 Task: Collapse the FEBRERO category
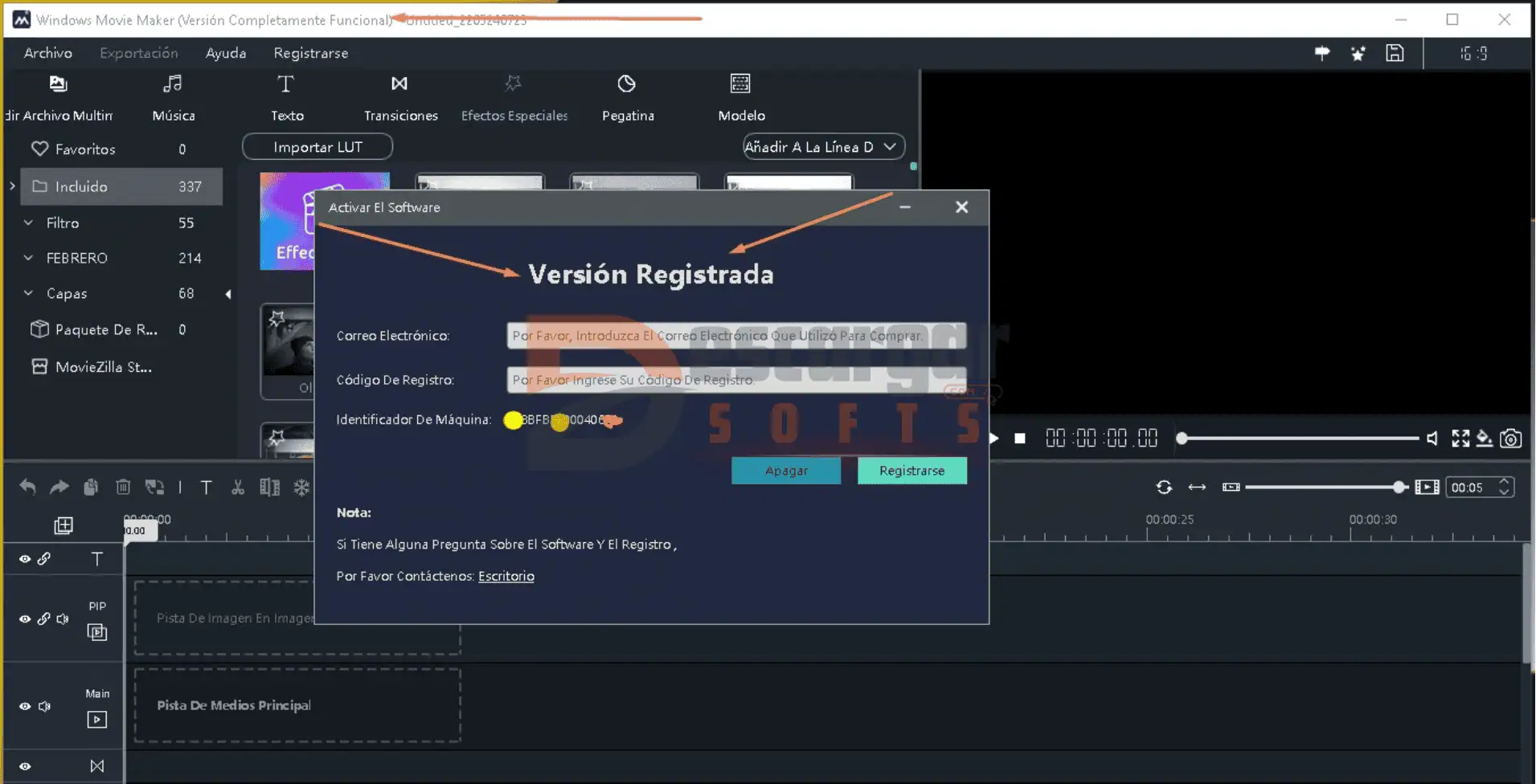click(28, 258)
